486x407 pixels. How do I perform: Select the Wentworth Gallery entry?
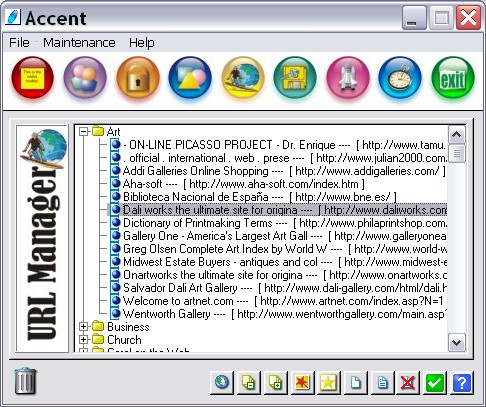pyautogui.click(x=284, y=314)
